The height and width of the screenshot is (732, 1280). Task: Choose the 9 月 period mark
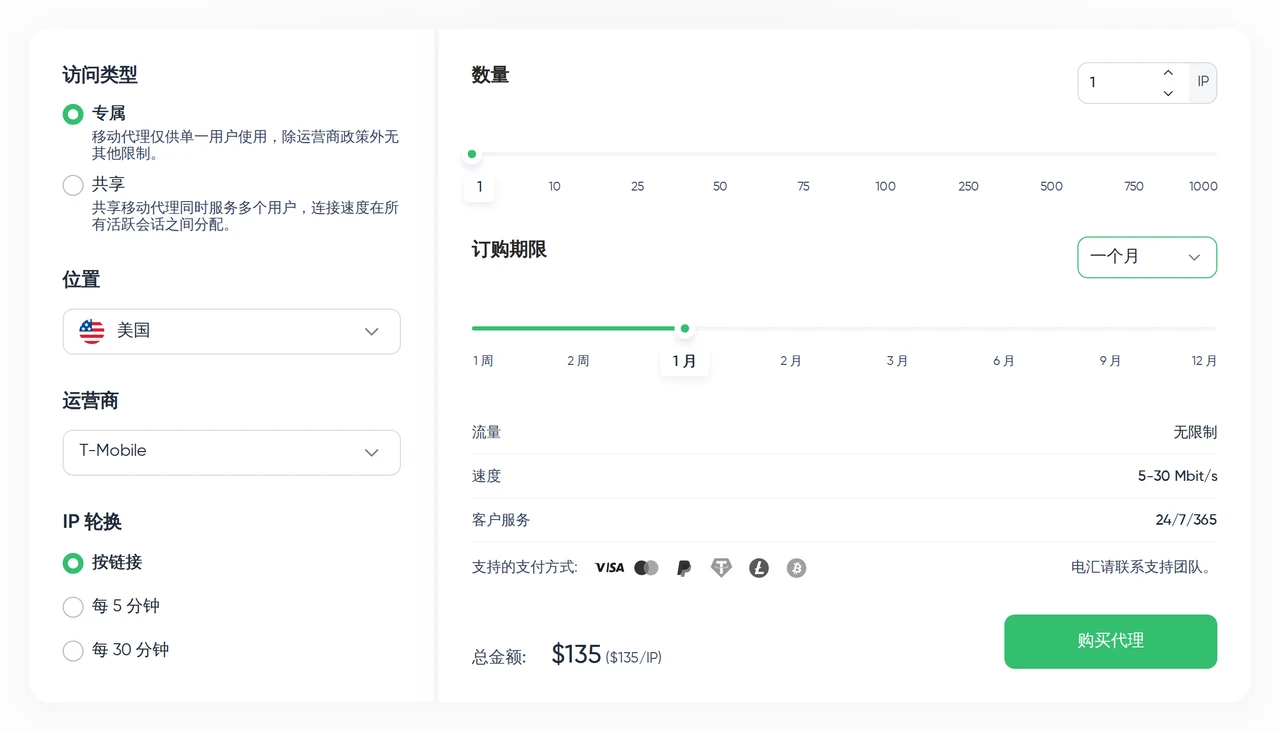tap(1110, 361)
